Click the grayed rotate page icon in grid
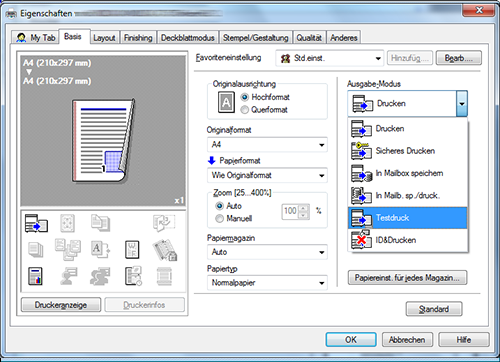Screen dimensions: 500x362 (x=164, y=223)
